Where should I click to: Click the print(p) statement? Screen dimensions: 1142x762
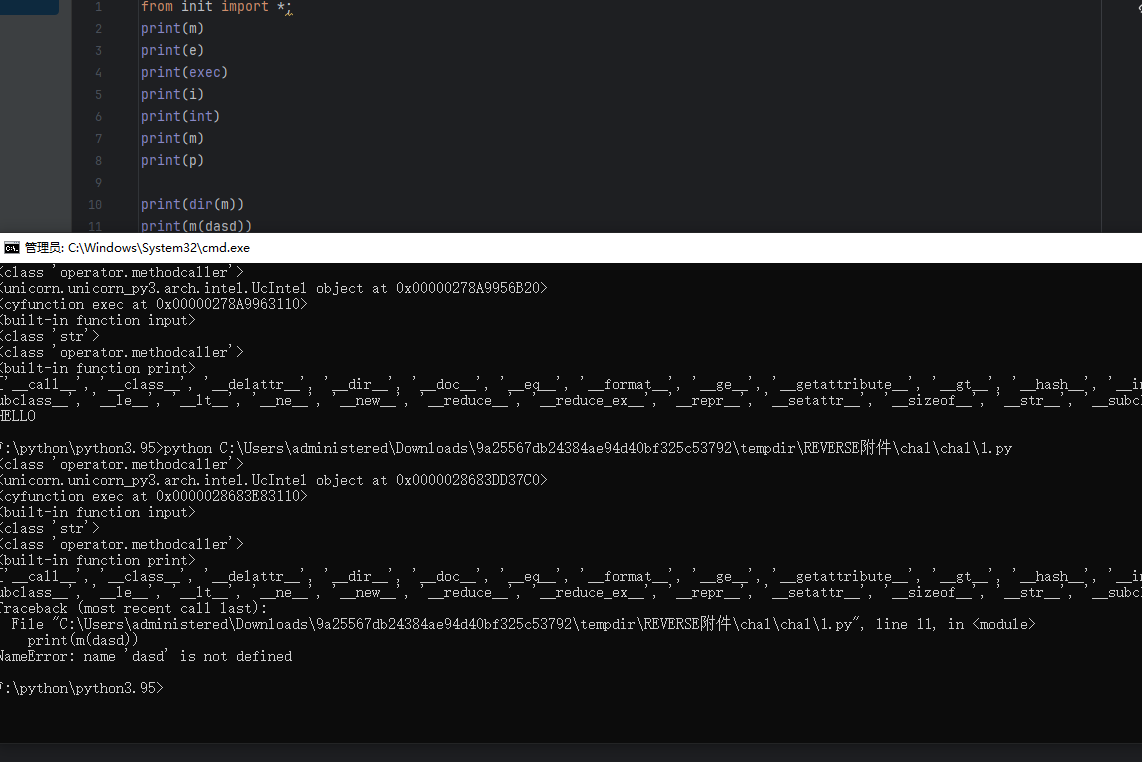point(172,161)
